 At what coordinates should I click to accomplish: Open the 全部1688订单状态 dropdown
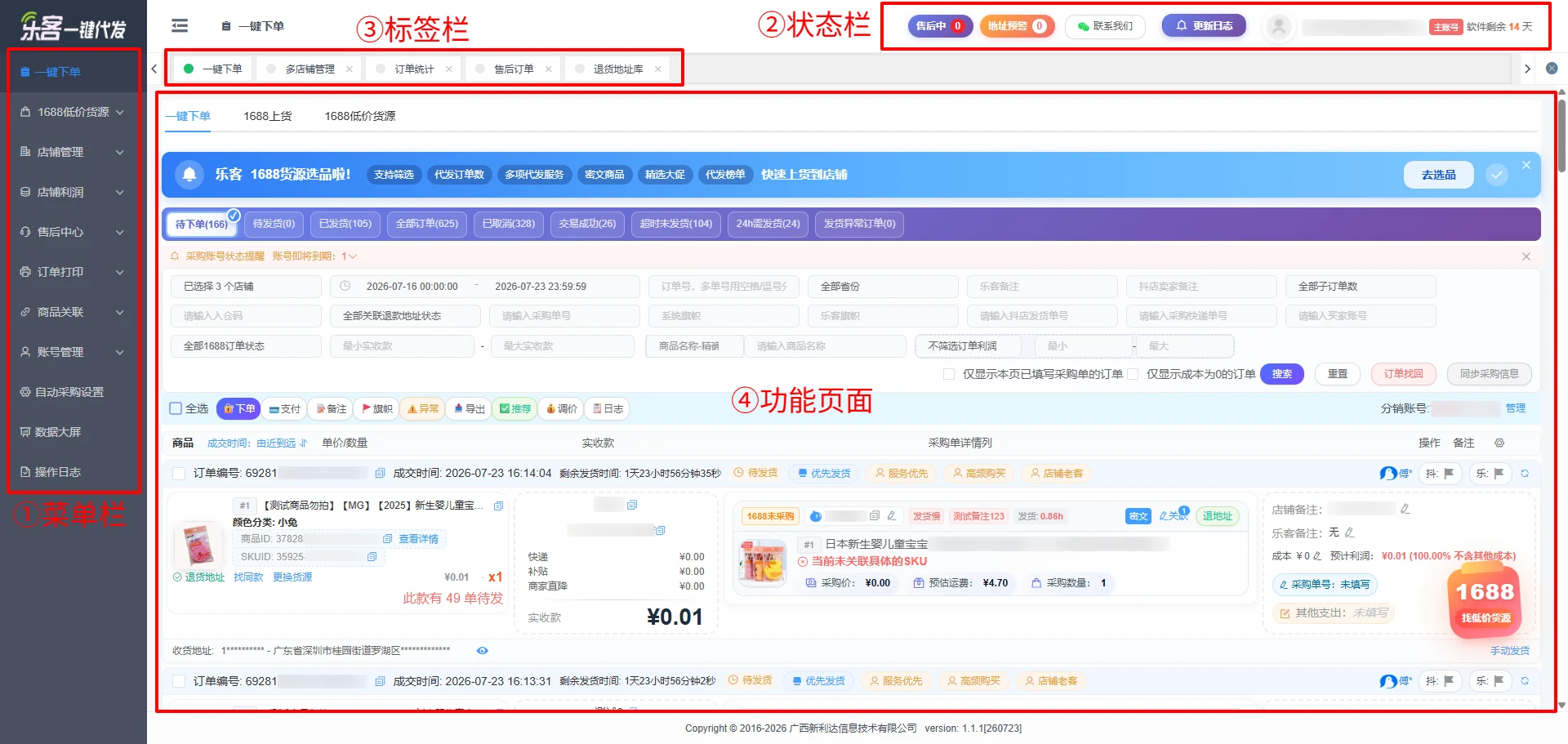246,346
